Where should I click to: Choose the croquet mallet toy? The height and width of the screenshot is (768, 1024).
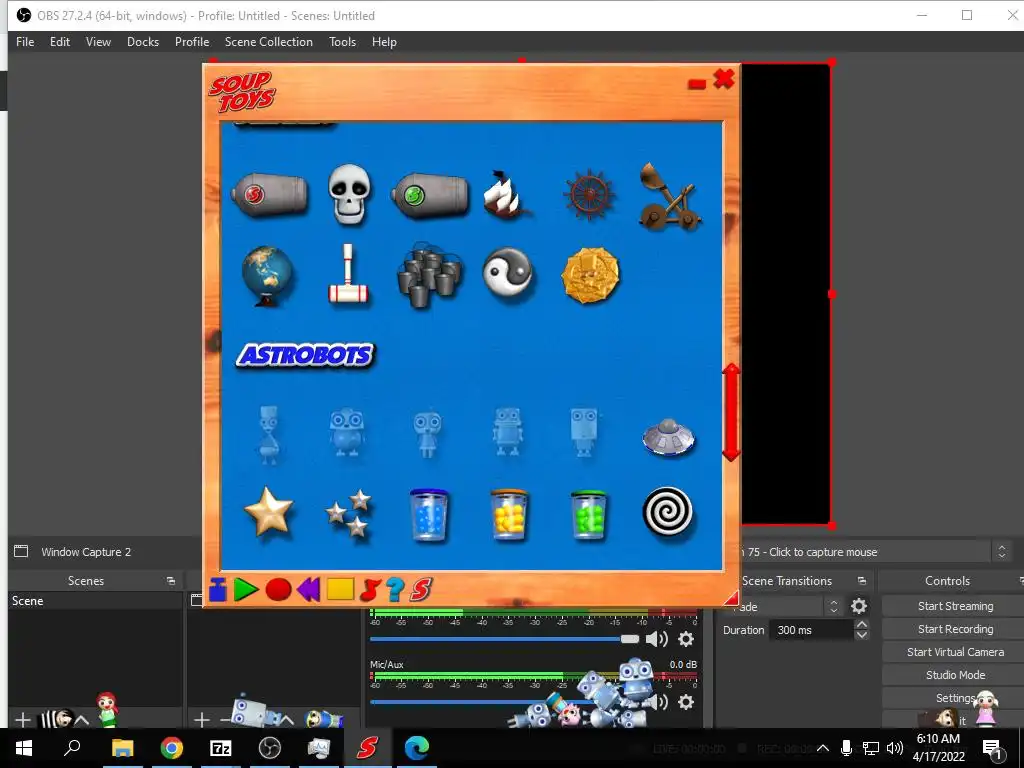[348, 275]
